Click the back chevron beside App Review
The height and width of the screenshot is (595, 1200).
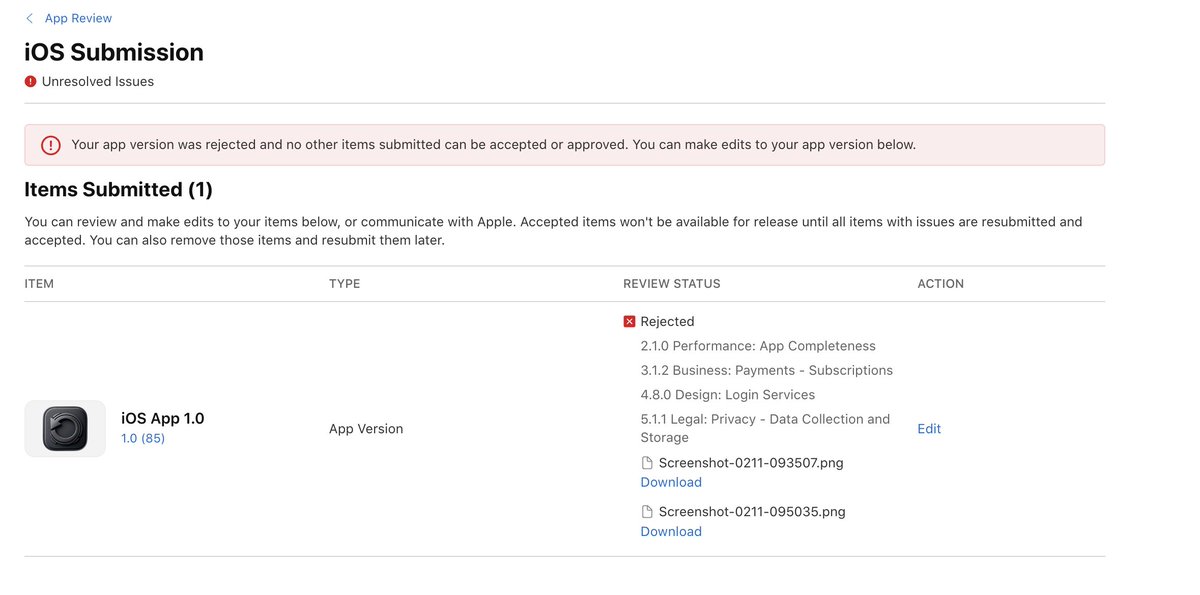tap(30, 18)
